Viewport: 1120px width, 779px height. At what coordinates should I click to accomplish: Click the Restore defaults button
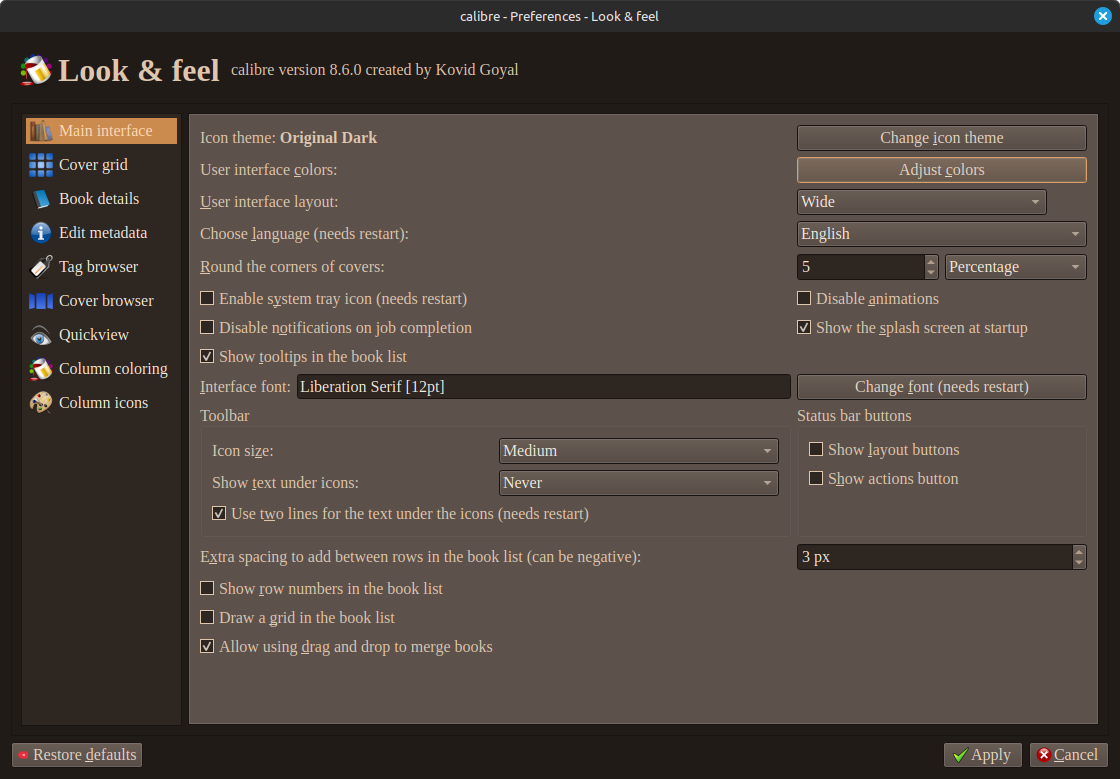pyautogui.click(x=77, y=755)
